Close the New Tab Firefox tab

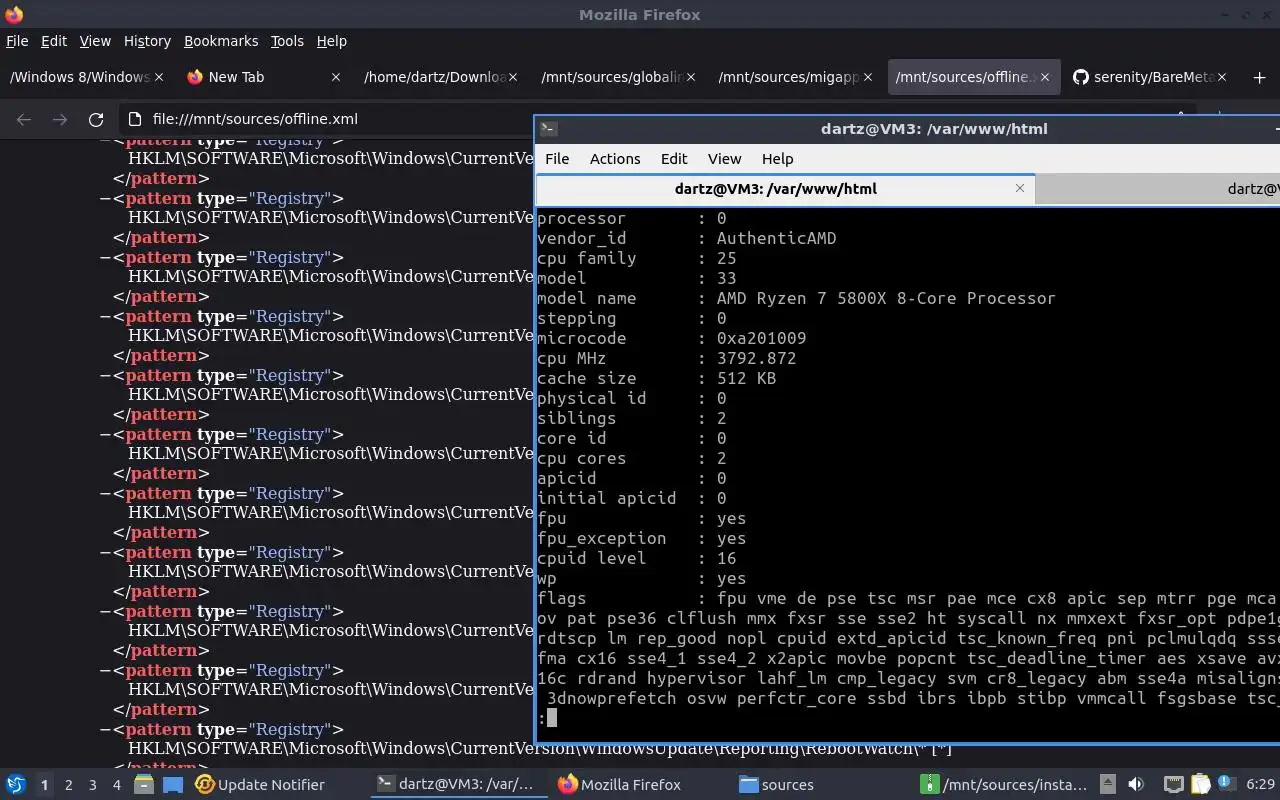pos(336,77)
